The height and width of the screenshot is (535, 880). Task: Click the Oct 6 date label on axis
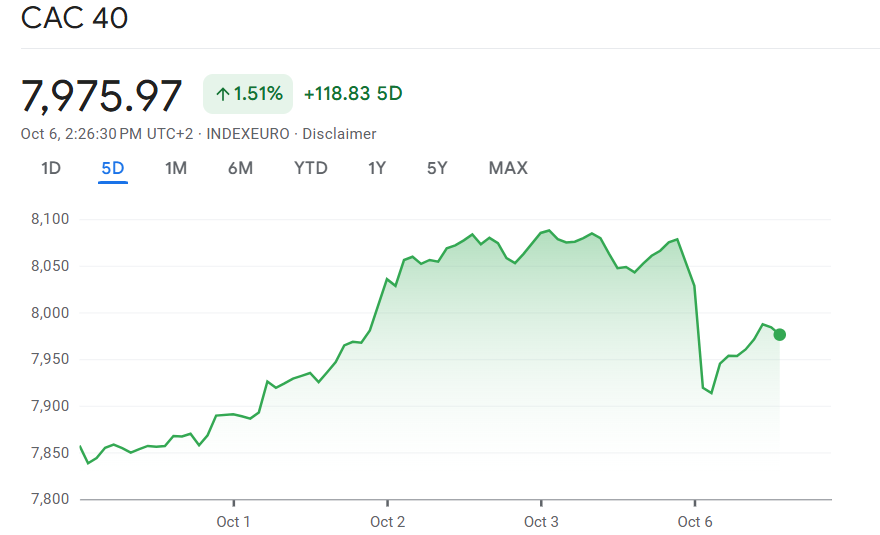coord(695,521)
